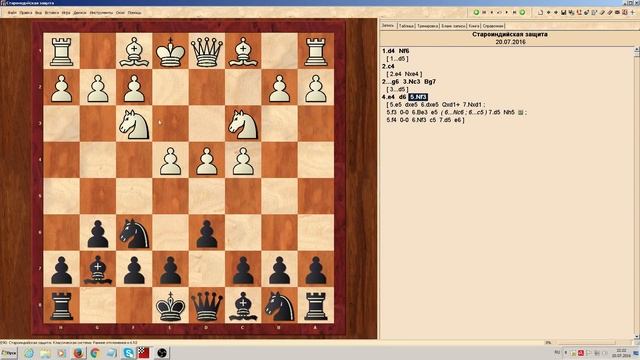Screen dimensions: 640x360
Task: Click the slider in the bottom status bar
Action: (x=586, y=342)
